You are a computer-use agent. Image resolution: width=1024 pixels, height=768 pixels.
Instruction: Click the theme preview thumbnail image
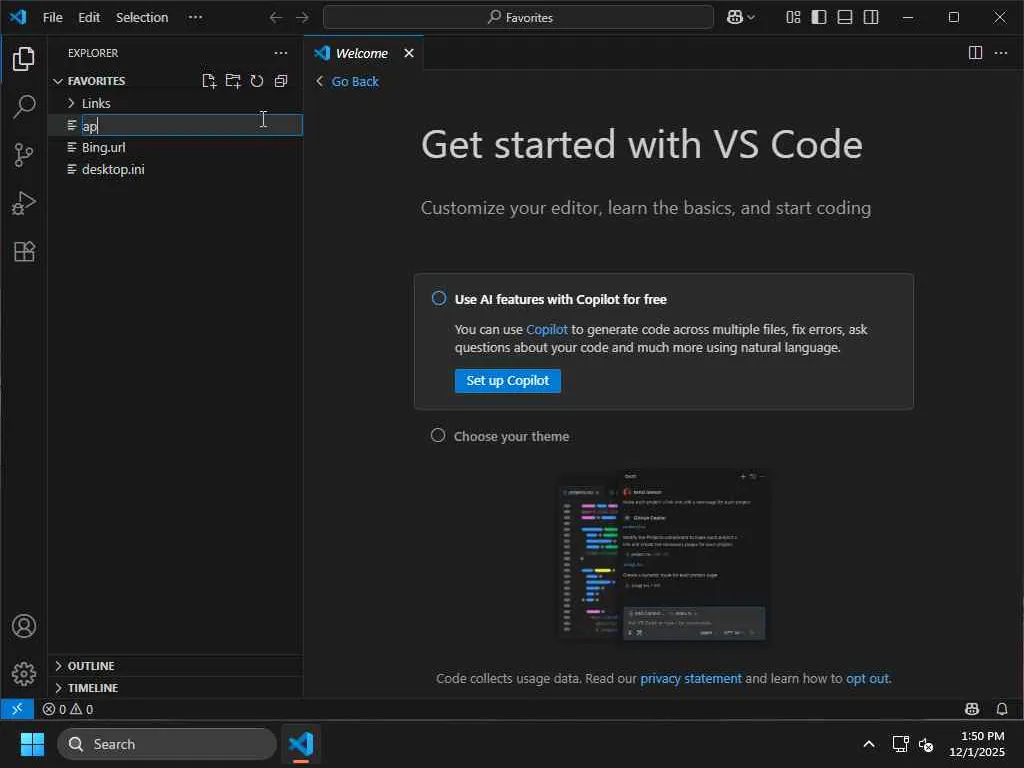(662, 554)
